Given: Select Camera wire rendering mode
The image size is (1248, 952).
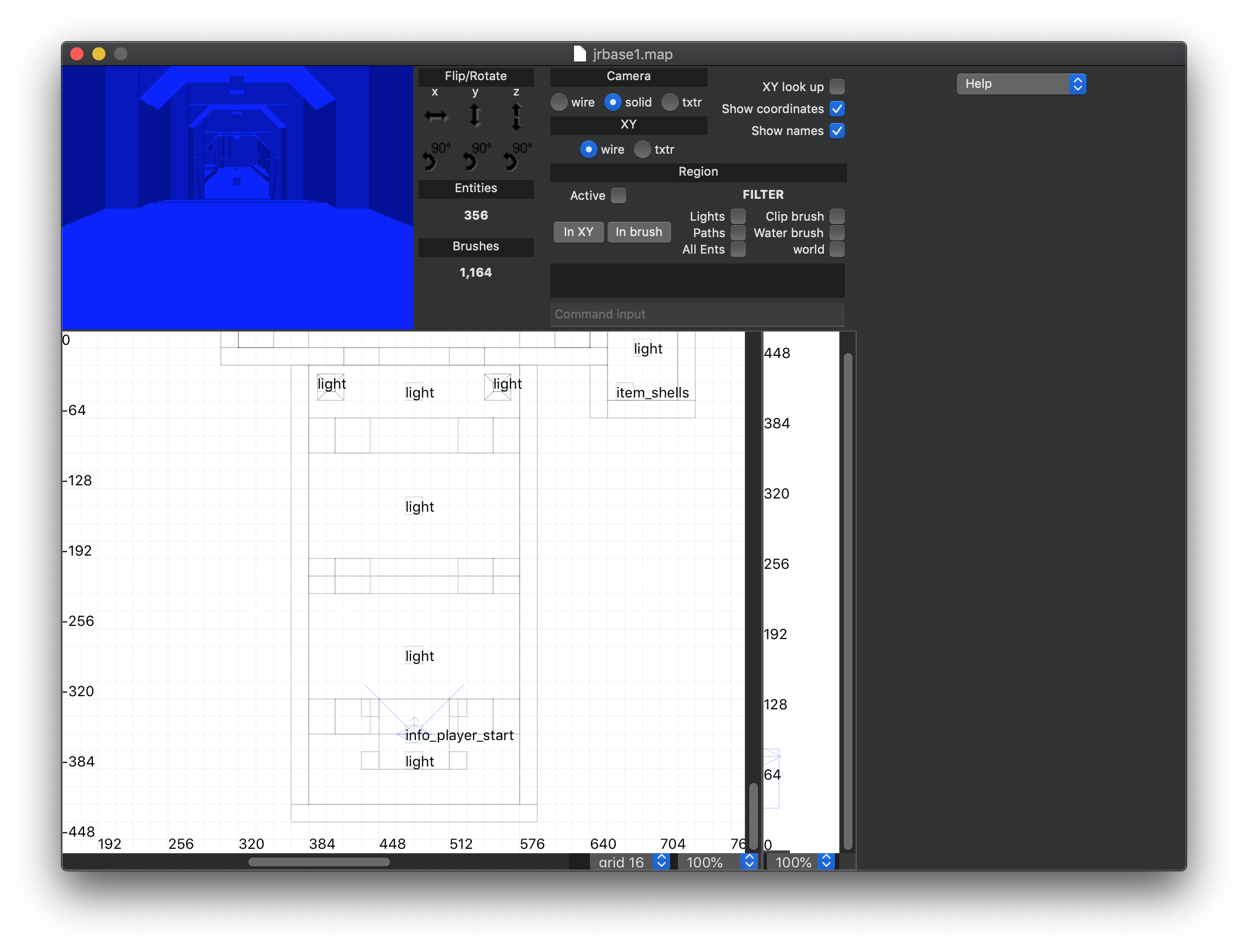Looking at the screenshot, I should (x=559, y=102).
